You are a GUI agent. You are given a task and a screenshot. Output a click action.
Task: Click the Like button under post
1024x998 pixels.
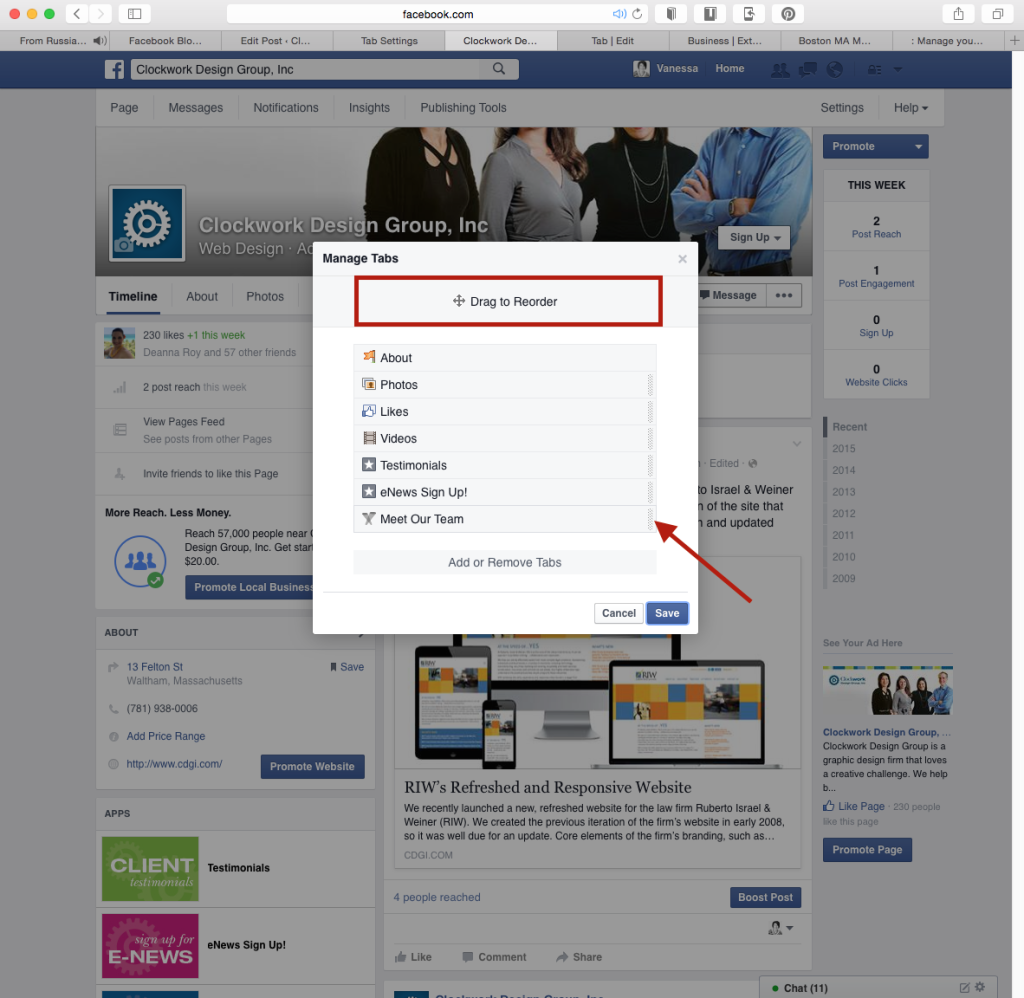(x=413, y=957)
